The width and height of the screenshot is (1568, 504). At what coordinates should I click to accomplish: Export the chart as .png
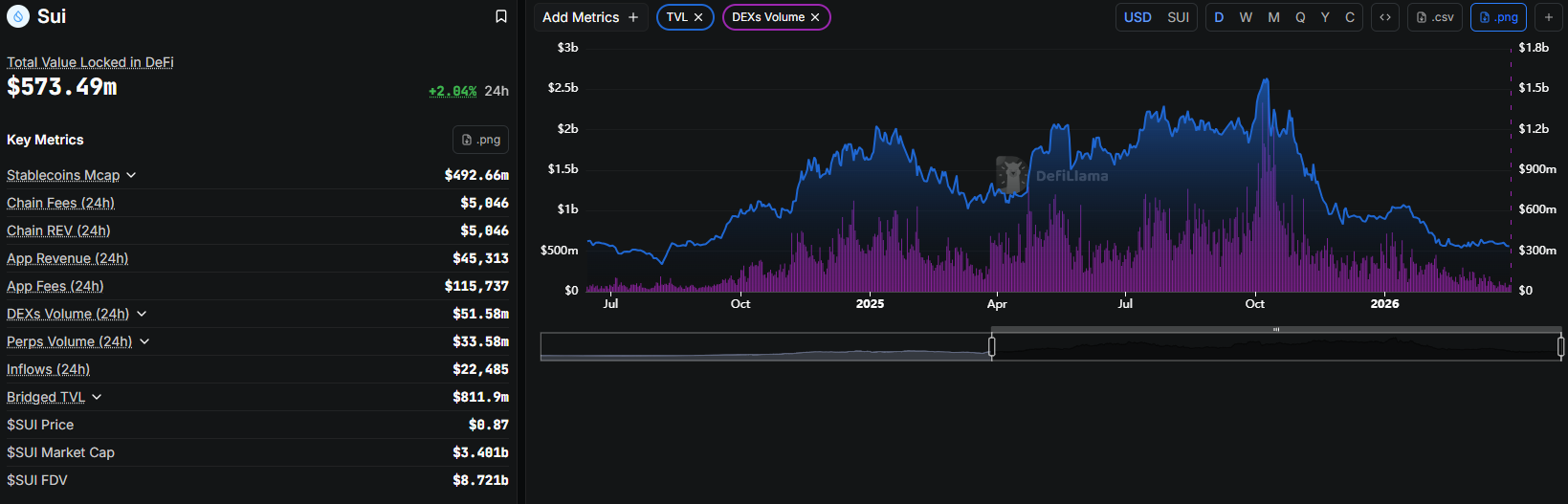point(1498,17)
